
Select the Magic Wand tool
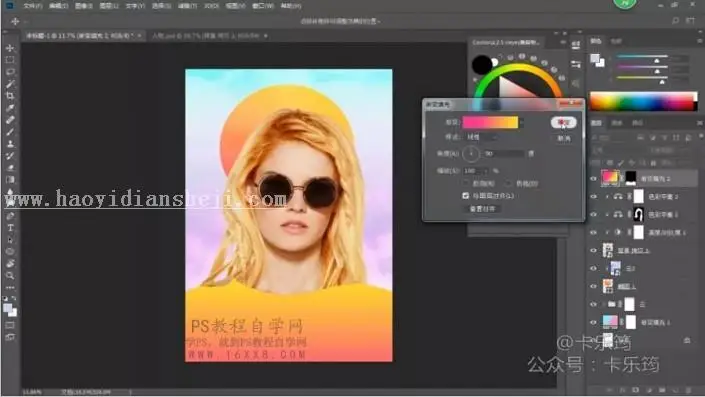pyautogui.click(x=10, y=84)
